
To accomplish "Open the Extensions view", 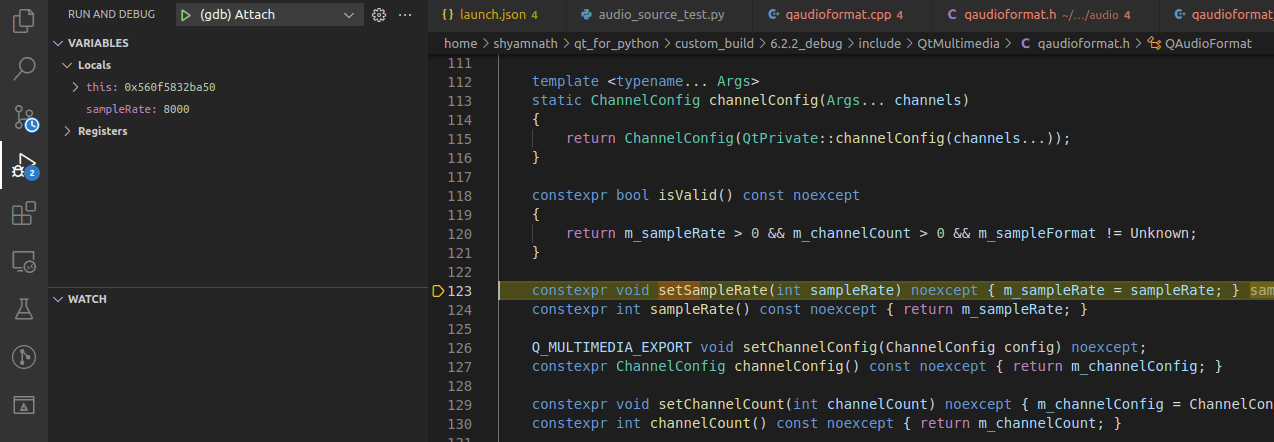I will pyautogui.click(x=24, y=214).
